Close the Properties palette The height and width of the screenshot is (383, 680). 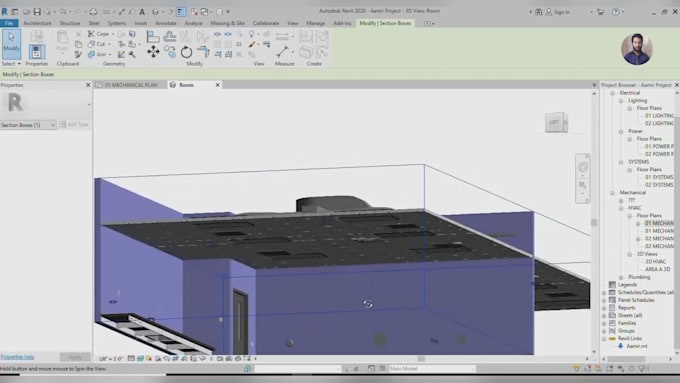tap(88, 85)
